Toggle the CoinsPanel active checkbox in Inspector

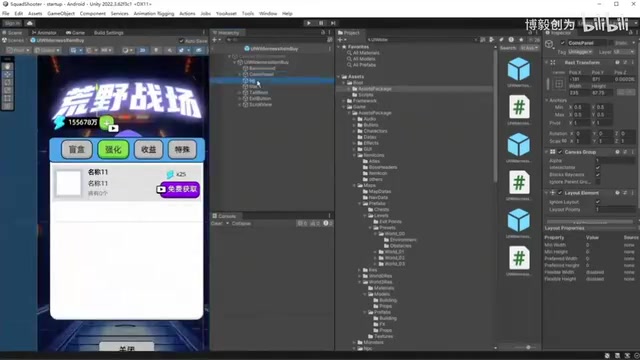click(563, 43)
